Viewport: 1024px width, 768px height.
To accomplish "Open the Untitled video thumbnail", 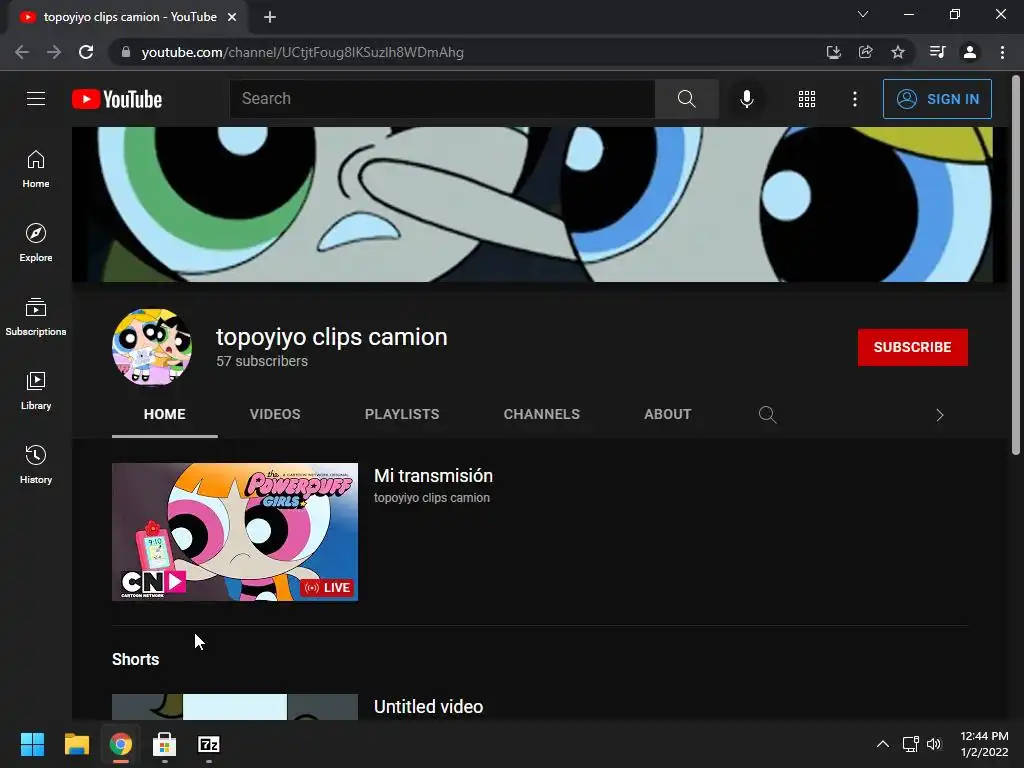I will (x=235, y=707).
